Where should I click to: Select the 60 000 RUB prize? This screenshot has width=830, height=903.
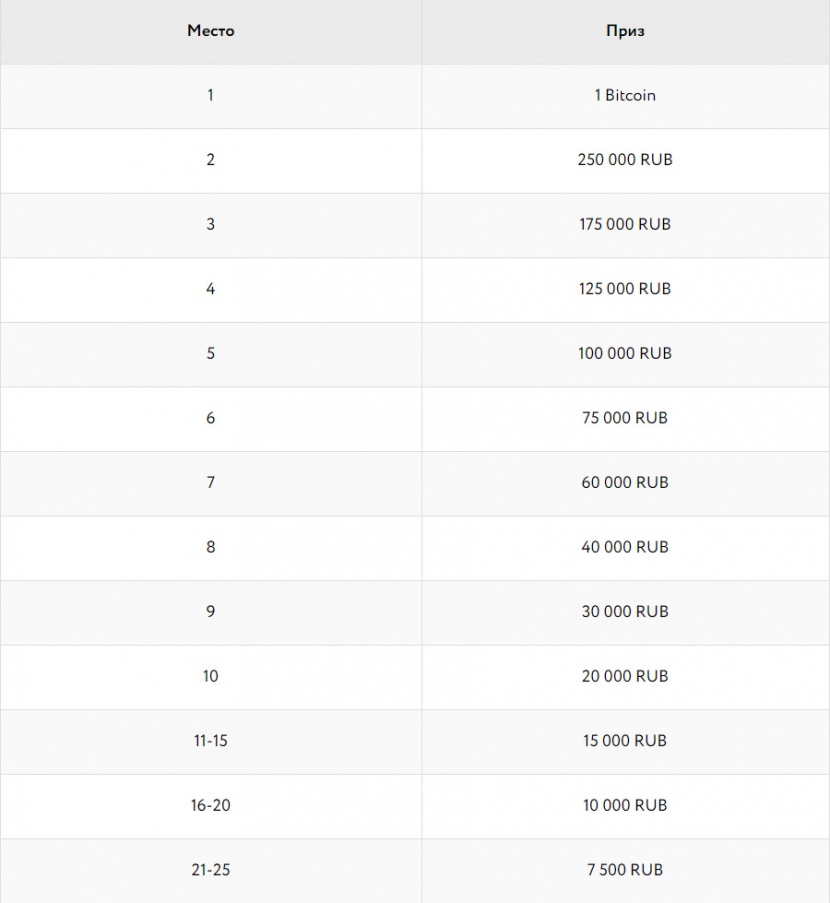point(625,482)
